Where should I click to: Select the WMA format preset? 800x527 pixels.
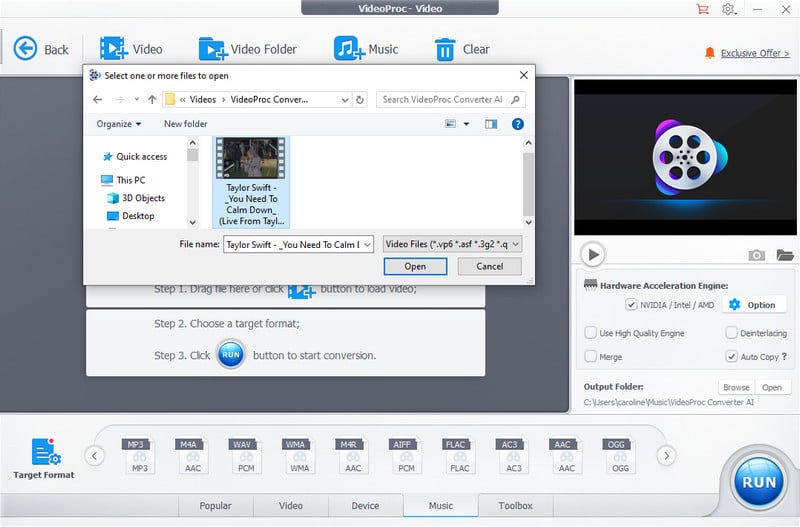click(299, 456)
